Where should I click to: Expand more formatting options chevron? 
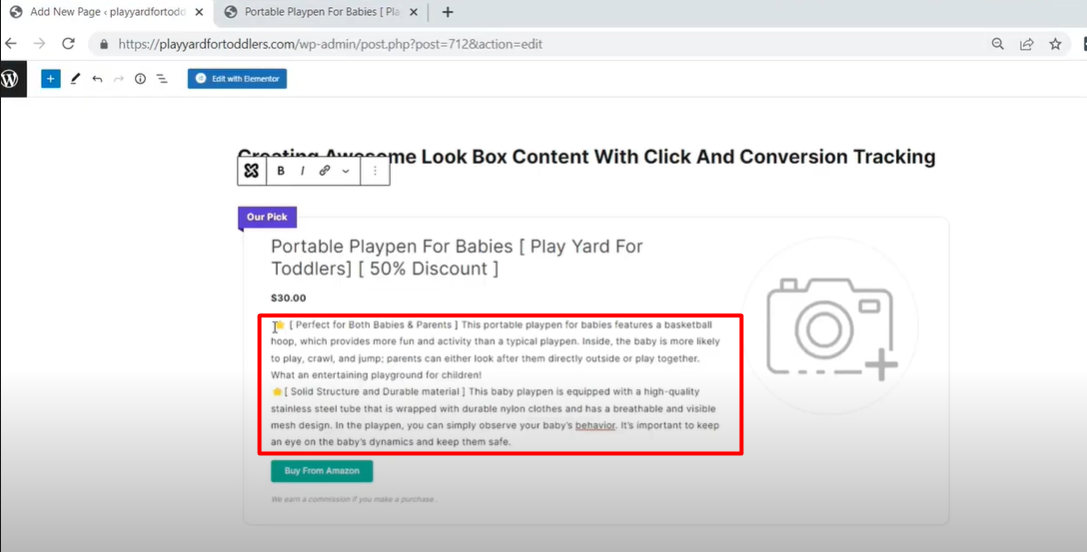pyautogui.click(x=345, y=171)
